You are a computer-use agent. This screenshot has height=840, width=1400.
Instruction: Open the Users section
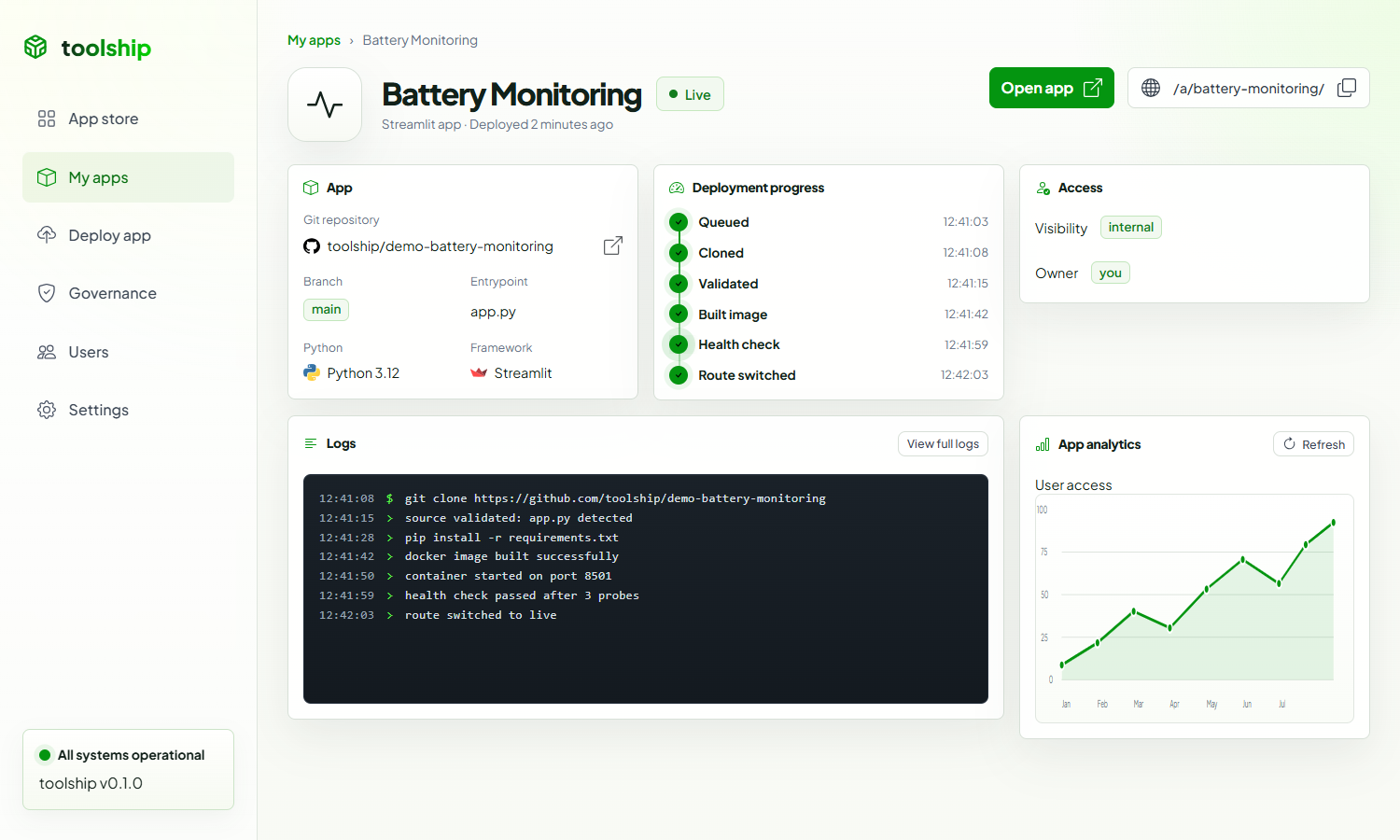point(128,352)
